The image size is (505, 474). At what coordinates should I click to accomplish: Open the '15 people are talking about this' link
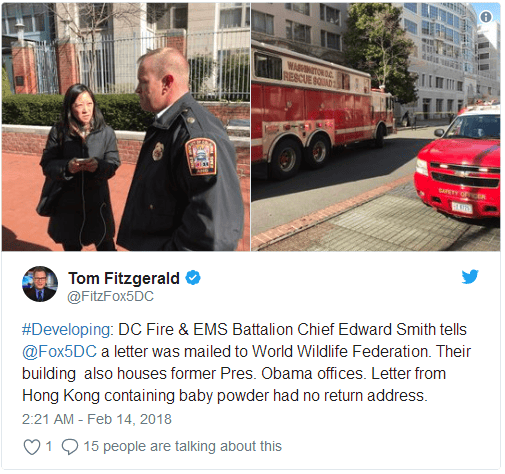point(182,446)
